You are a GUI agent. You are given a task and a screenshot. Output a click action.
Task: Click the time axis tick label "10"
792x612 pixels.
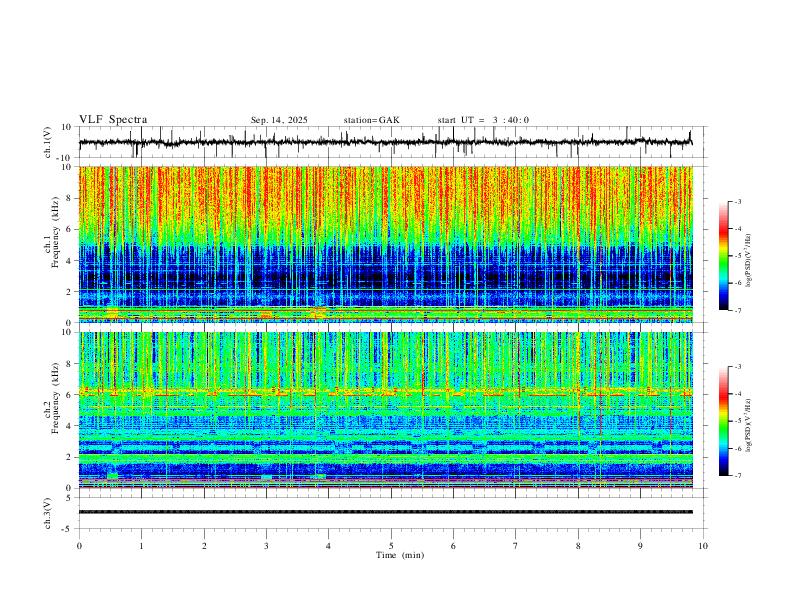[x=703, y=546]
